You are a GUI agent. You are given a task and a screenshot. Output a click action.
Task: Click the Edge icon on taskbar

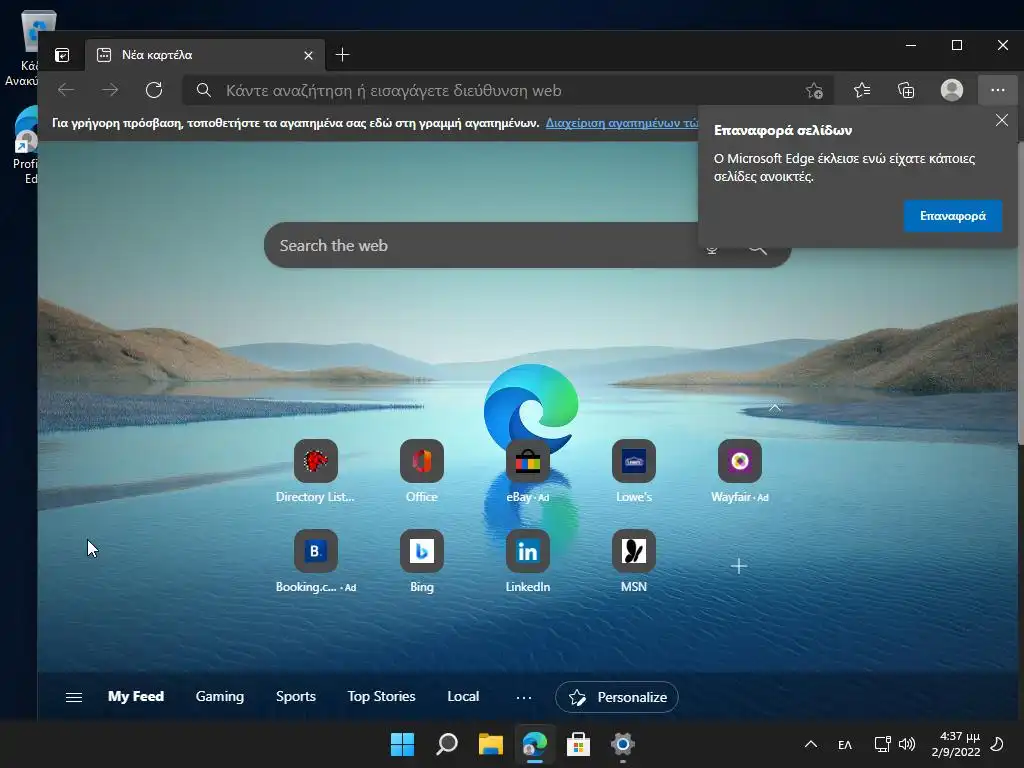(x=534, y=744)
